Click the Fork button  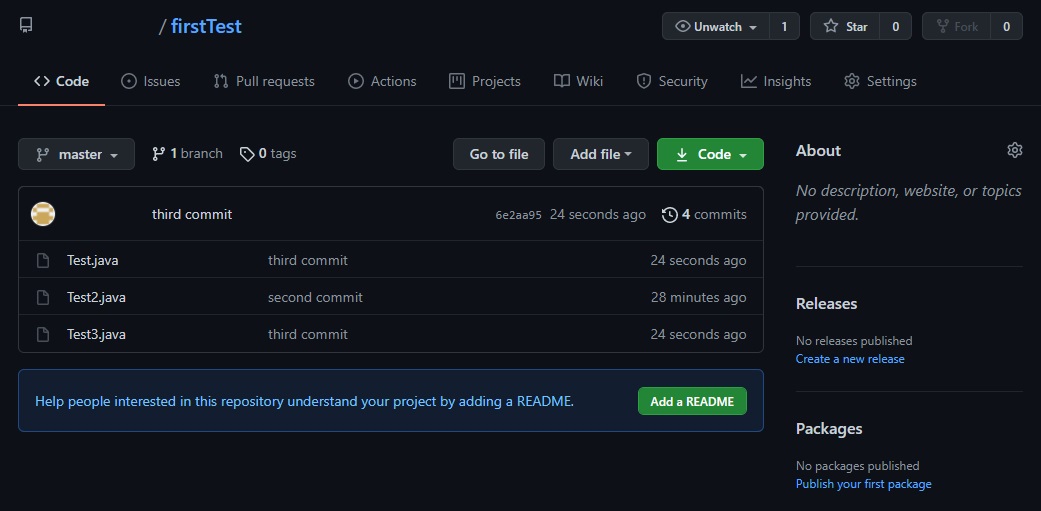coord(957,27)
